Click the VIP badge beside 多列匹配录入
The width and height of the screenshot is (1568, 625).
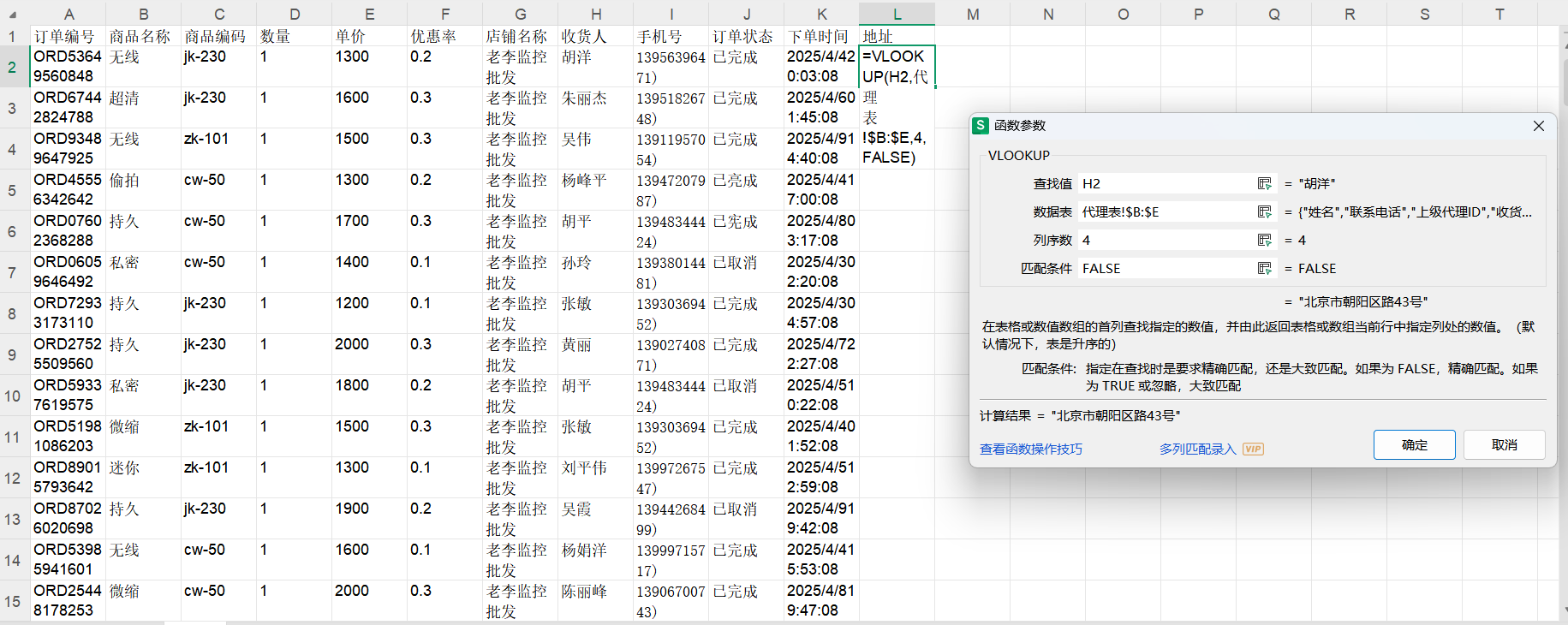coord(1253,449)
